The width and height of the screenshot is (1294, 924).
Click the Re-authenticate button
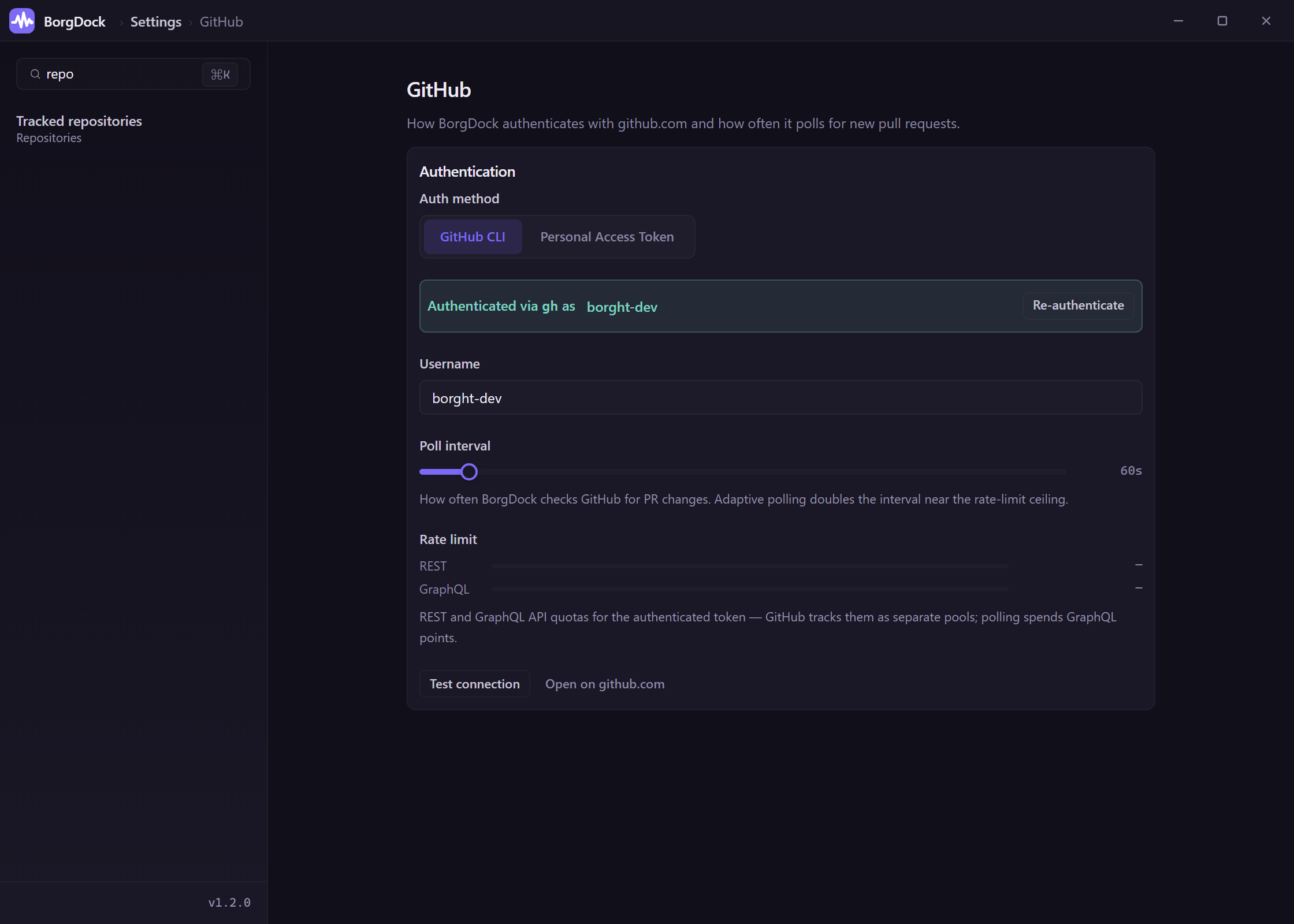1078,305
